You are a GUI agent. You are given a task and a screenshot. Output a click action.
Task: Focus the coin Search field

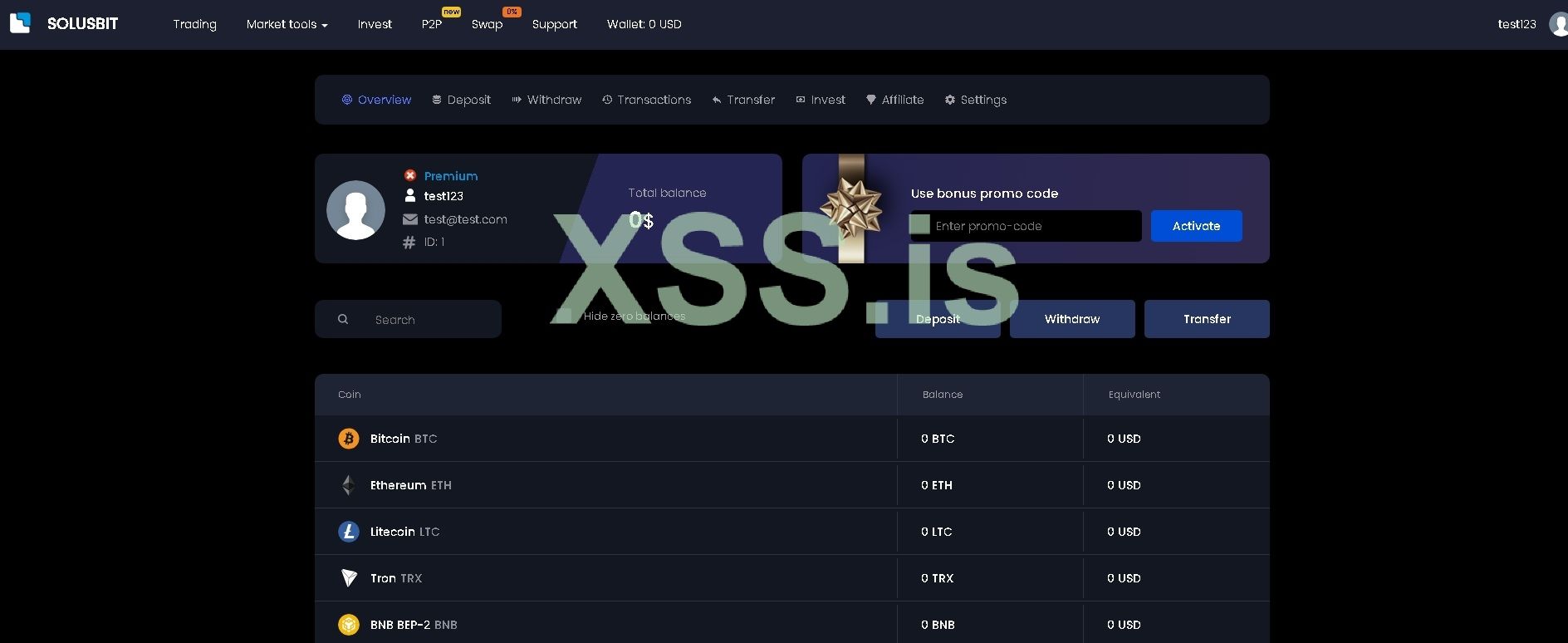[408, 319]
